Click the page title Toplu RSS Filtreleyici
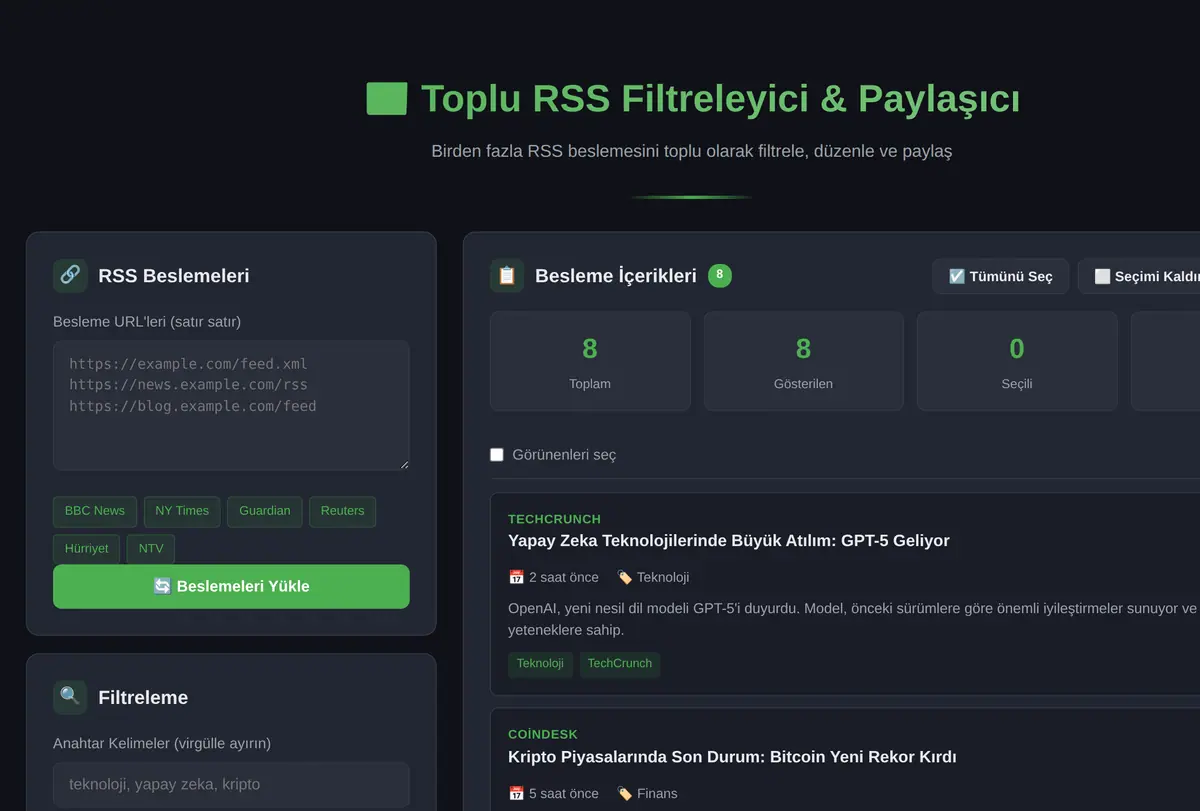 coord(720,99)
